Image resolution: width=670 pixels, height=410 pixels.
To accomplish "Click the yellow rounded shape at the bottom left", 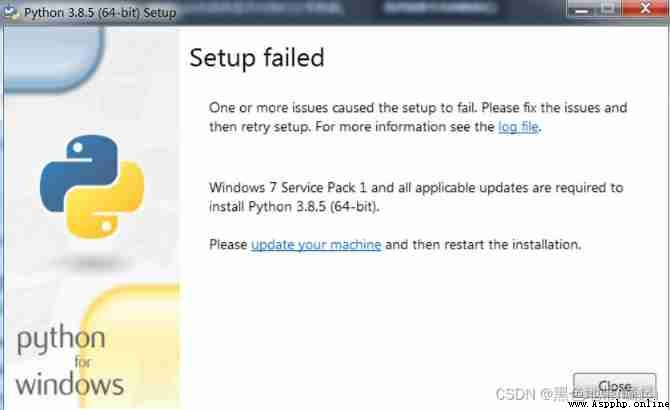I will point(131,346).
